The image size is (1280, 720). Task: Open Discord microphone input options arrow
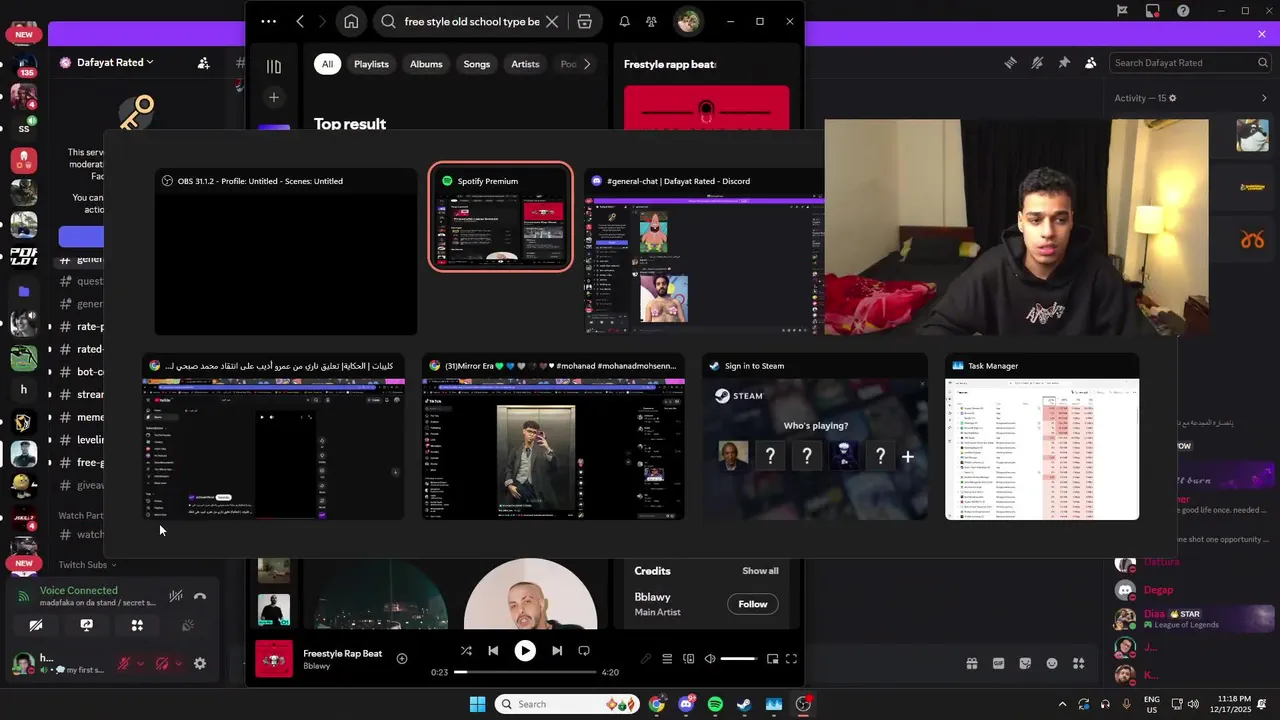tap(141, 663)
